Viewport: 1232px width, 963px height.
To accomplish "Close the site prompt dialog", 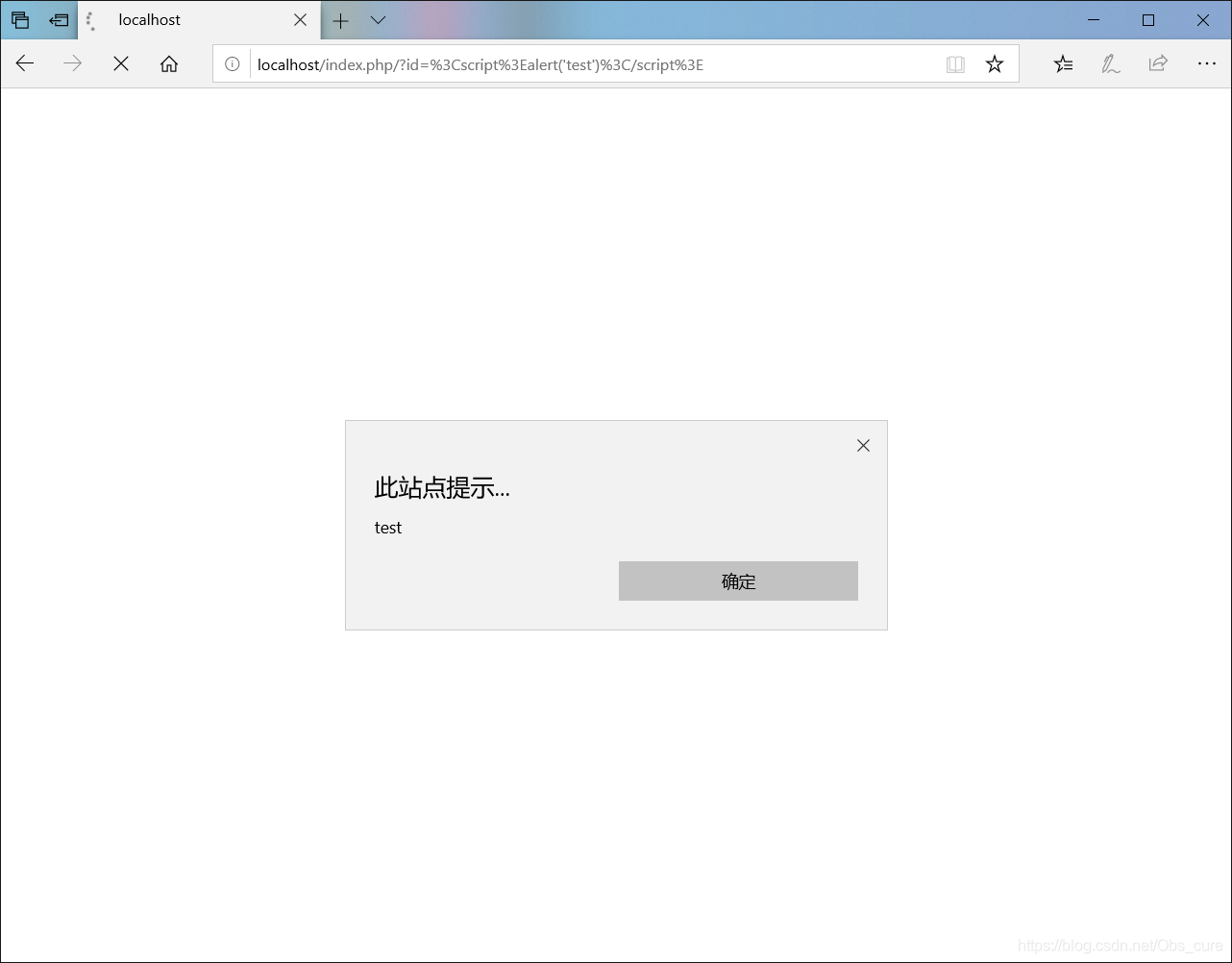I will 862,445.
